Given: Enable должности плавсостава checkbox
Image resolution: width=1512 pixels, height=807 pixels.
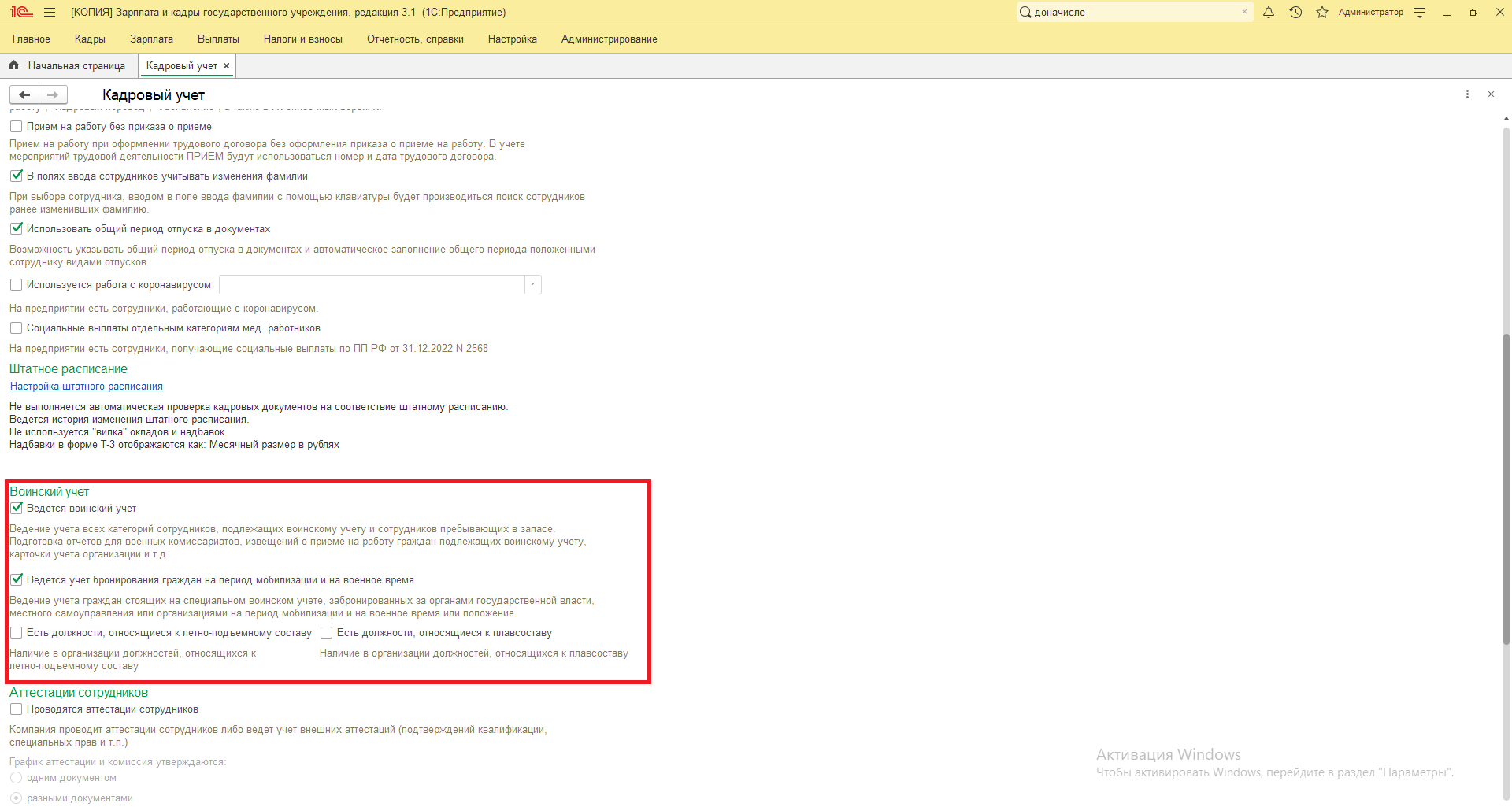Looking at the screenshot, I should (x=326, y=632).
